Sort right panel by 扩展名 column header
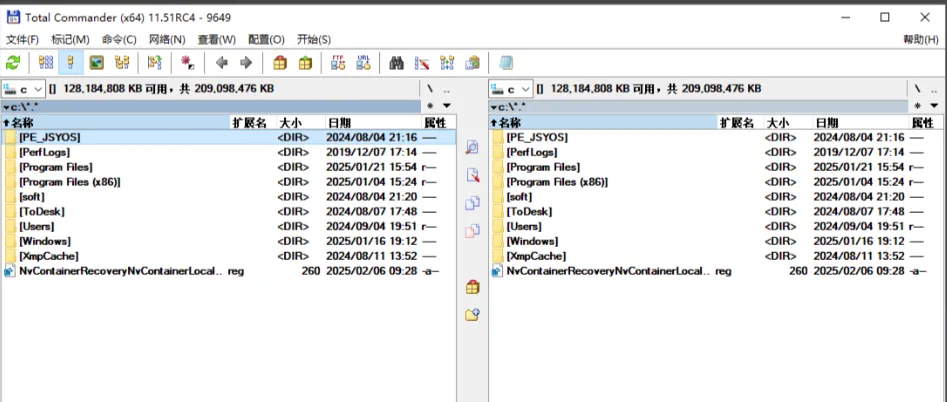 point(740,123)
